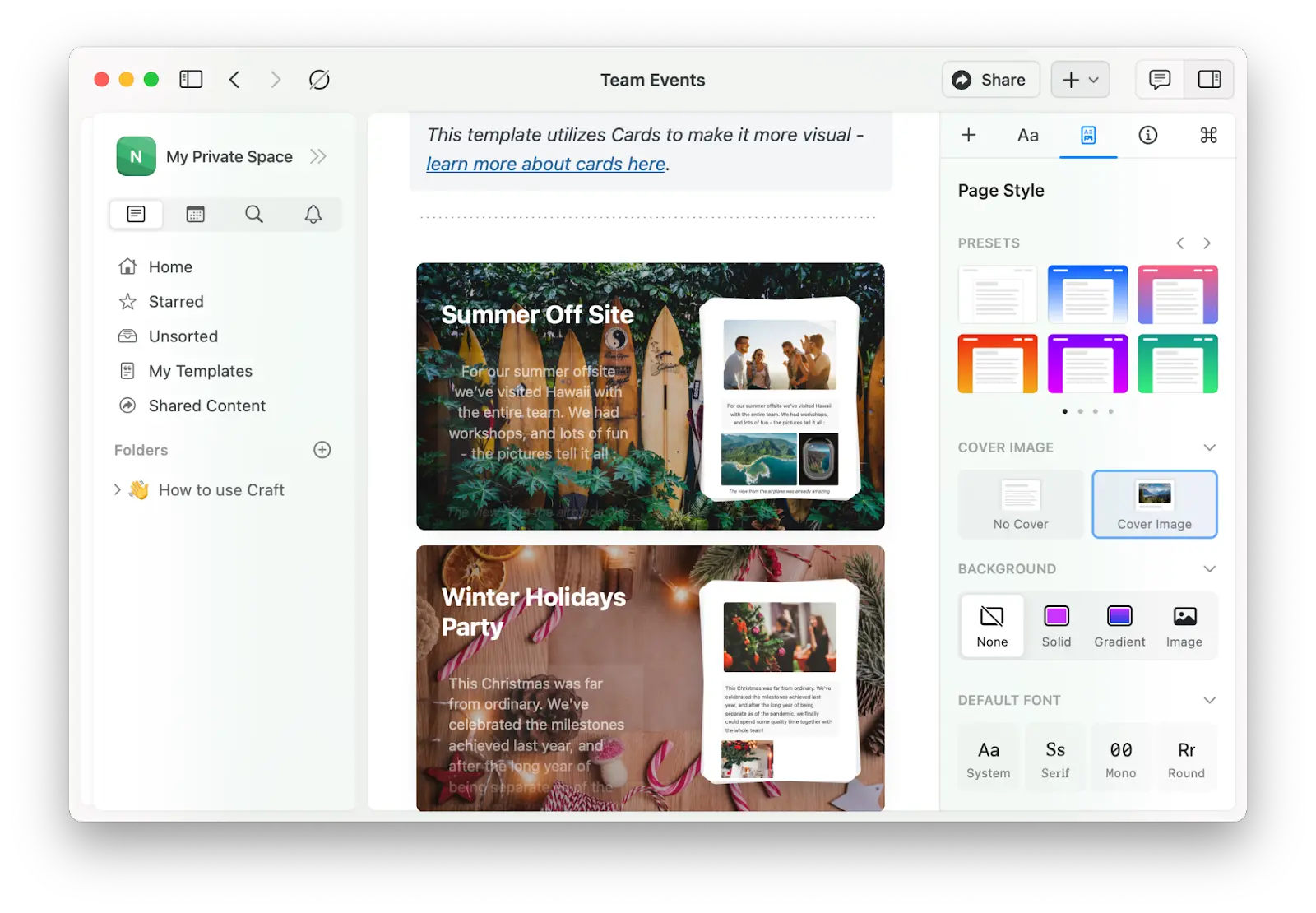Click the Page Style heading
Screen dimensions: 1316x913
[x=1001, y=191]
